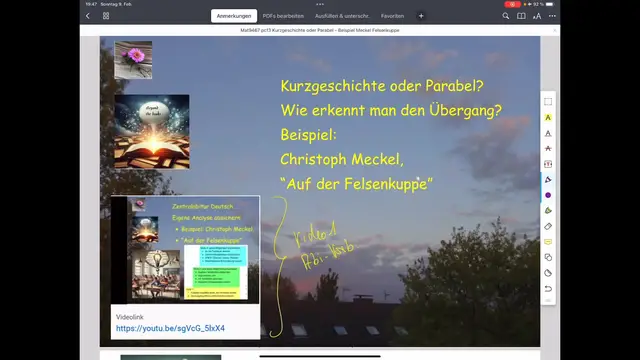Tap the heading Kurzgeschichte oder Parabel?
The height and width of the screenshot is (360, 640).
point(382,86)
